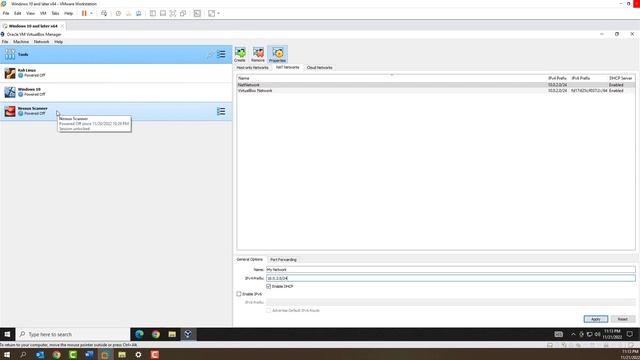Open the guest Windows Start menu
The width and height of the screenshot is (640, 360).
7,334
